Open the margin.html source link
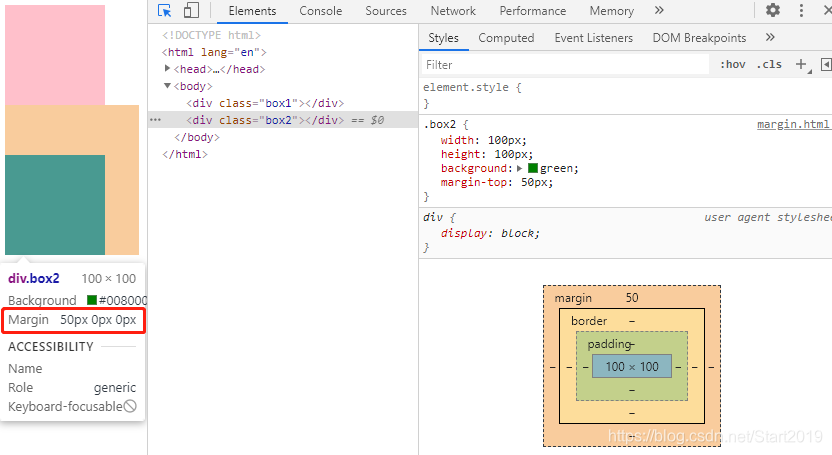 tap(793, 124)
